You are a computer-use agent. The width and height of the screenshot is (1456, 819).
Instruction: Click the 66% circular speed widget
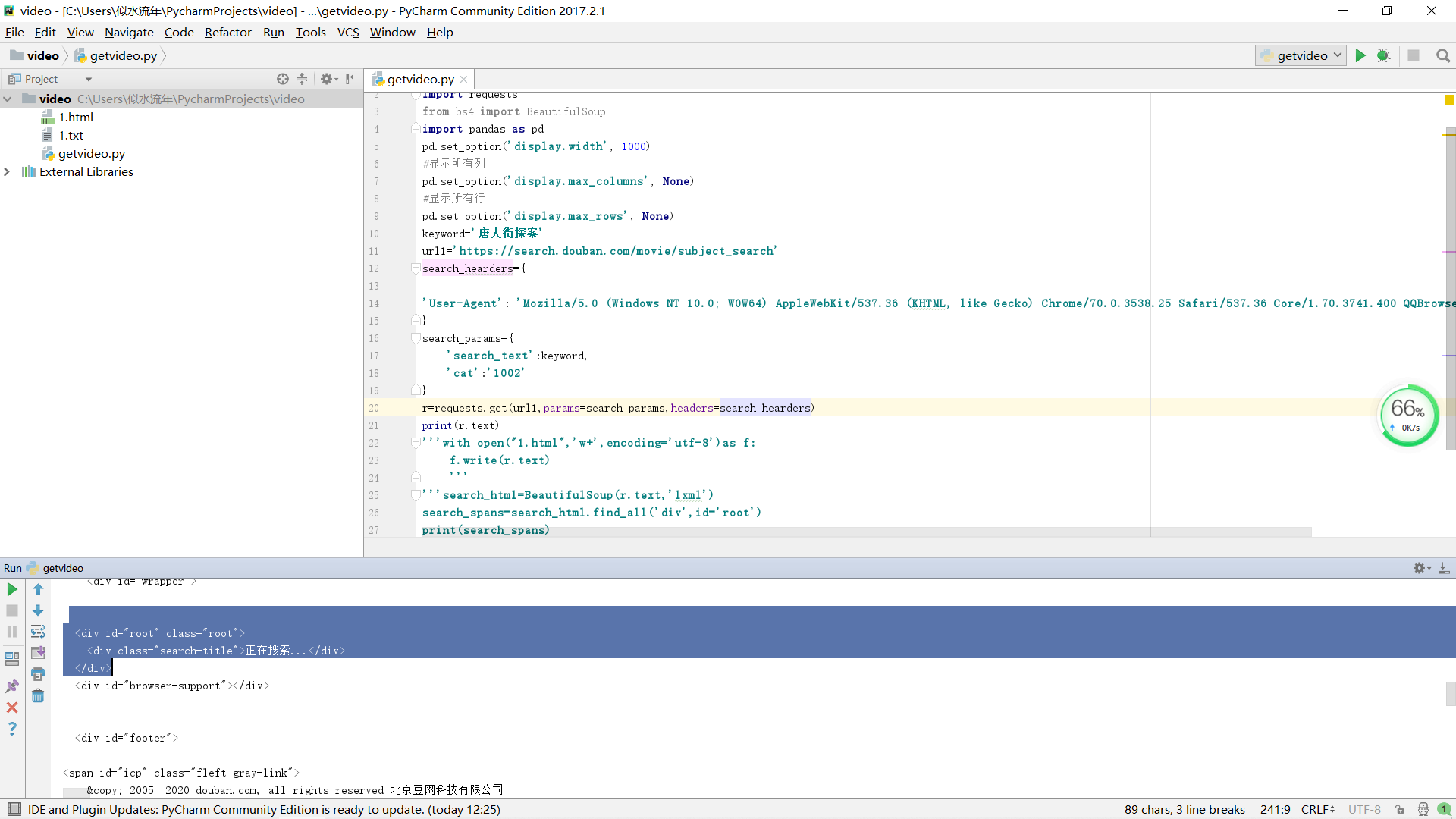coord(1407,416)
